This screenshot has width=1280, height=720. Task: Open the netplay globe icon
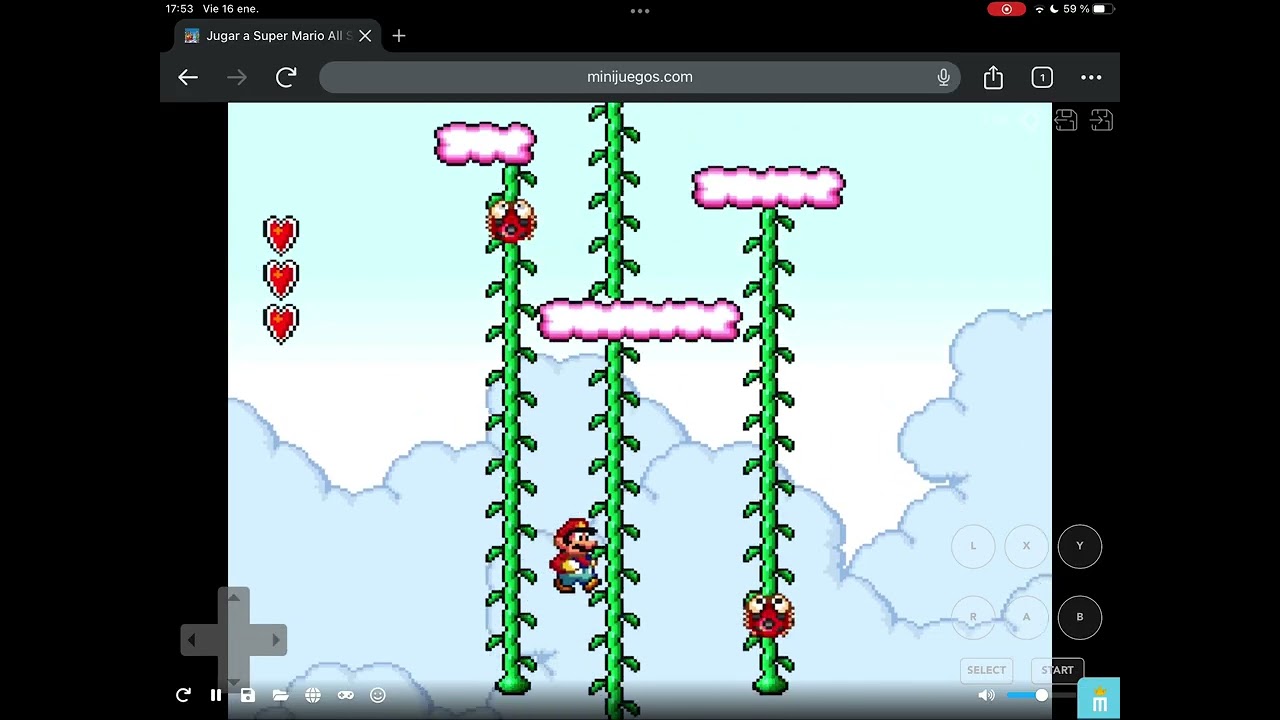pyautogui.click(x=313, y=695)
